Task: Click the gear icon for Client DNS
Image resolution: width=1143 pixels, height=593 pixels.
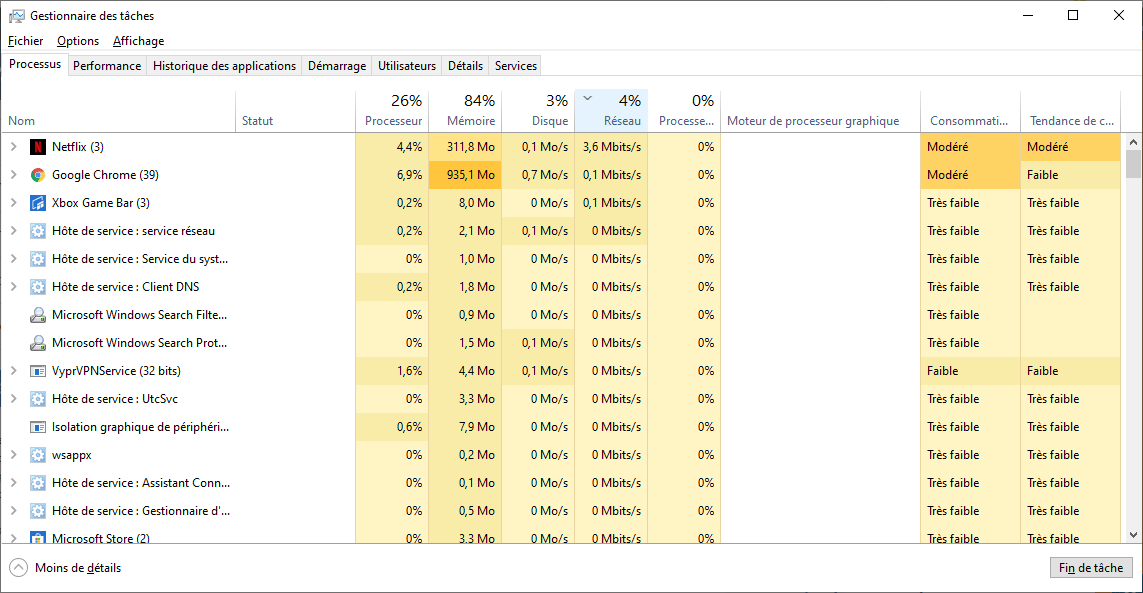Action: click(x=38, y=287)
